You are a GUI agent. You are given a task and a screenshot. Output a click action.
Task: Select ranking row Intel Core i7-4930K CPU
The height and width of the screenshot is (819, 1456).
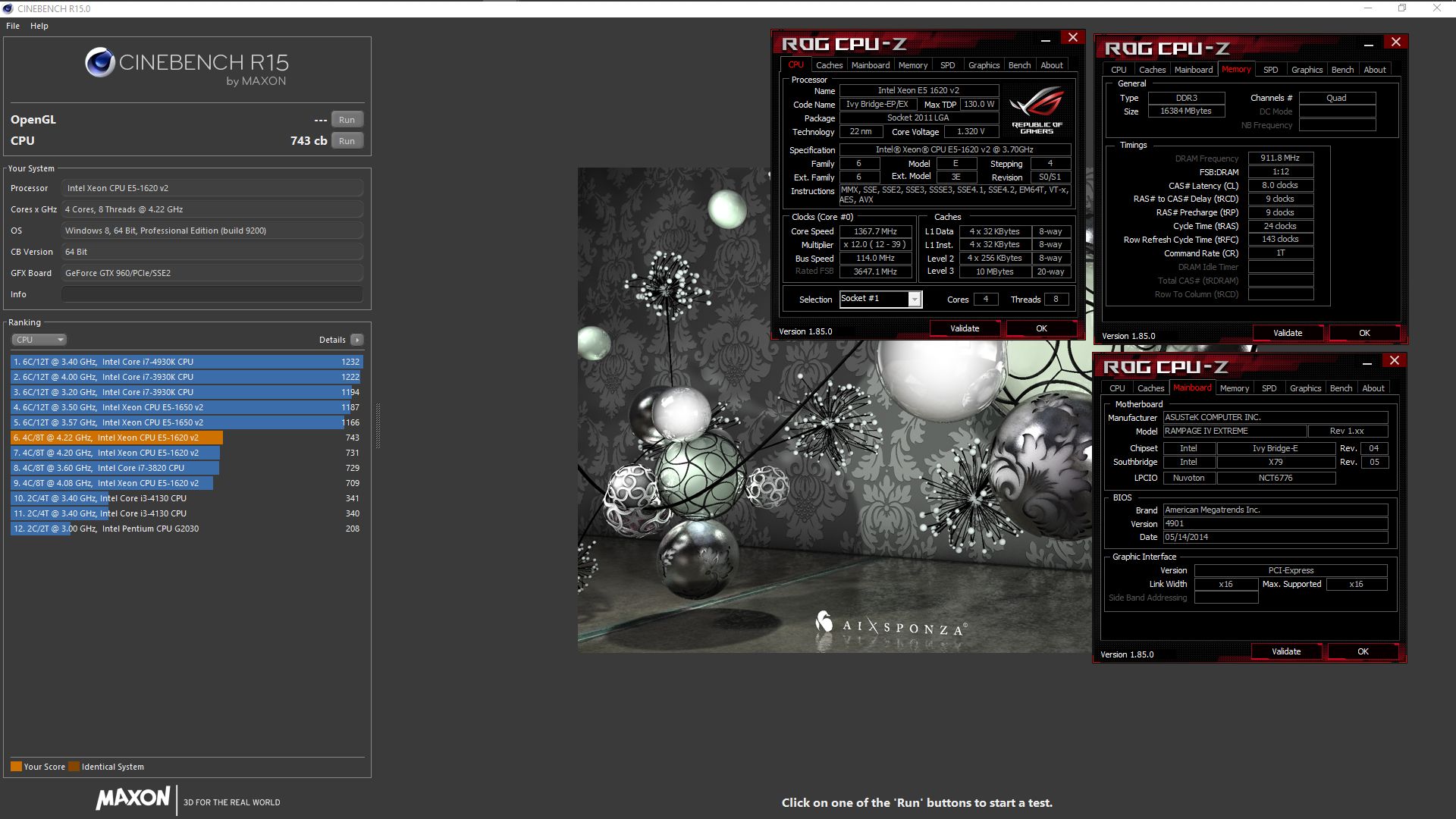coord(187,362)
